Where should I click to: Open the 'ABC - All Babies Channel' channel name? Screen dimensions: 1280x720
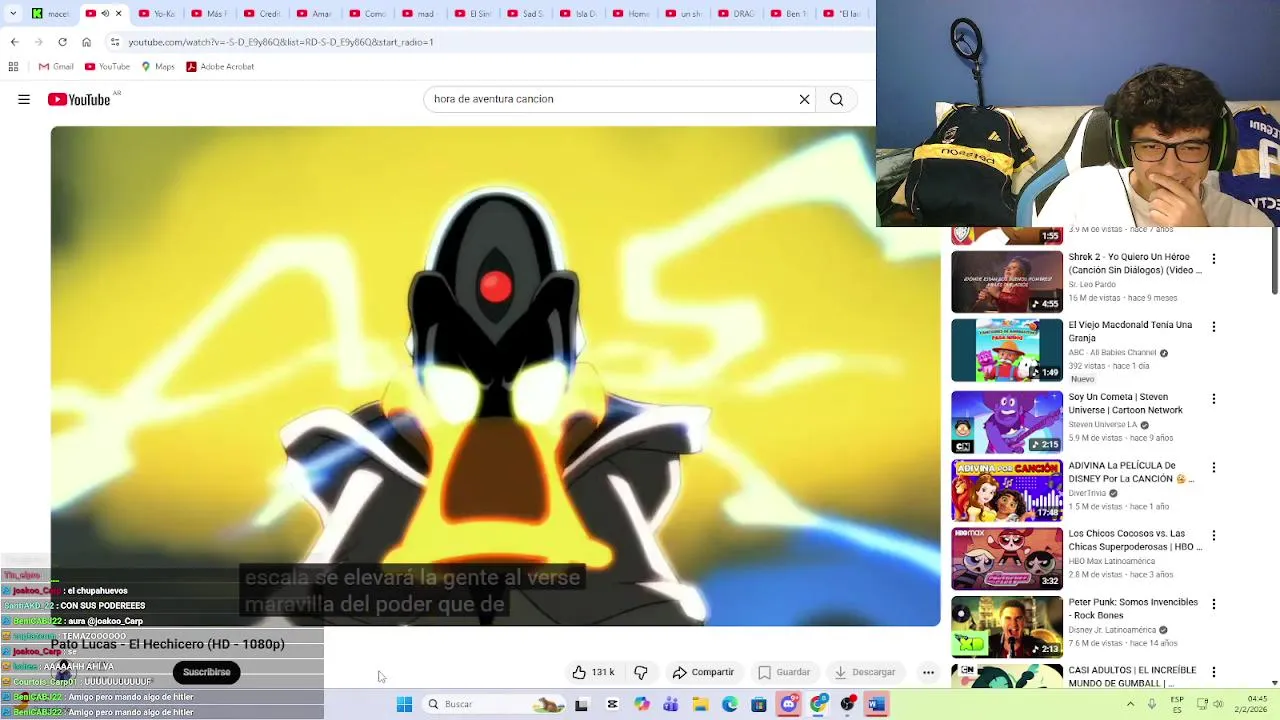[x=1112, y=353]
